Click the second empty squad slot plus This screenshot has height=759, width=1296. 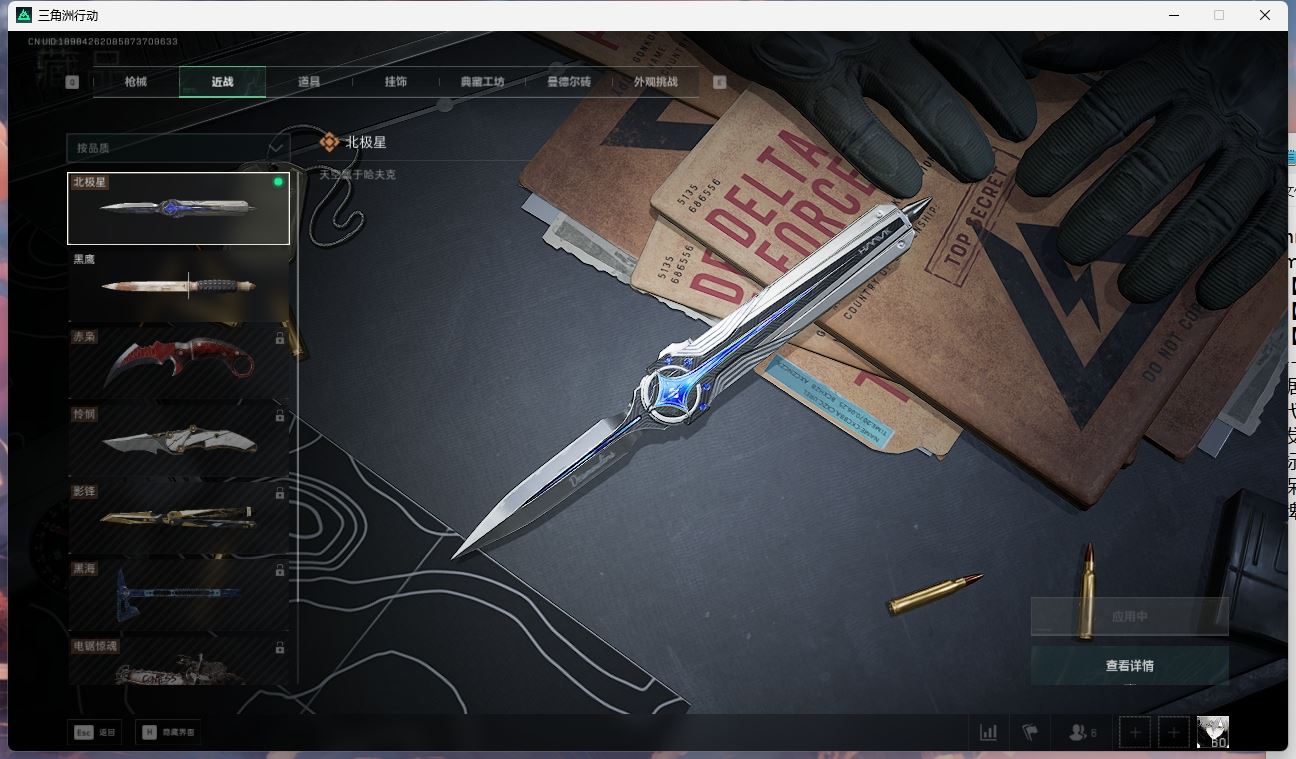pos(1174,732)
